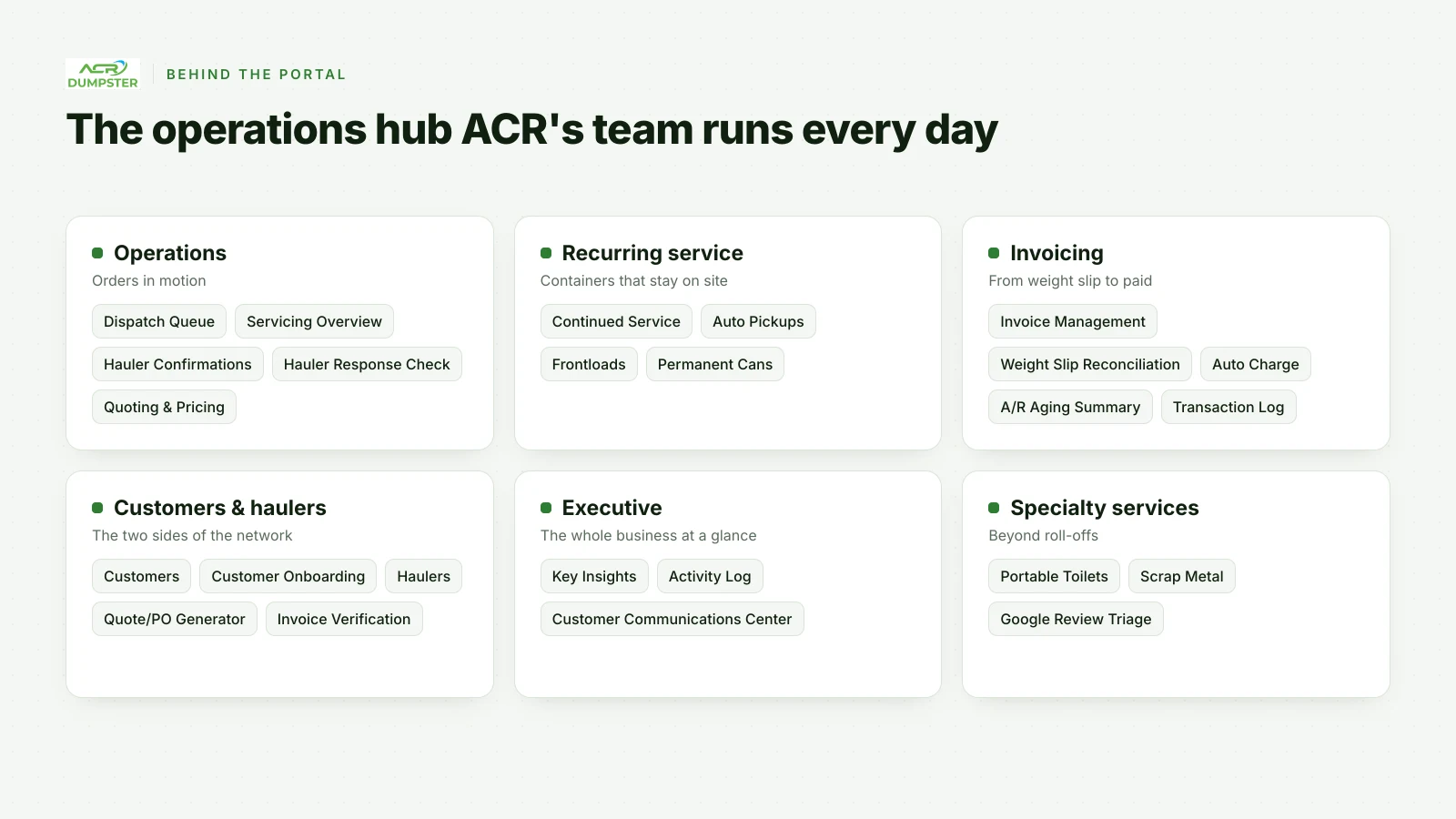The height and width of the screenshot is (819, 1456).
Task: Click the Customers & haulers heading
Action: tap(220, 508)
